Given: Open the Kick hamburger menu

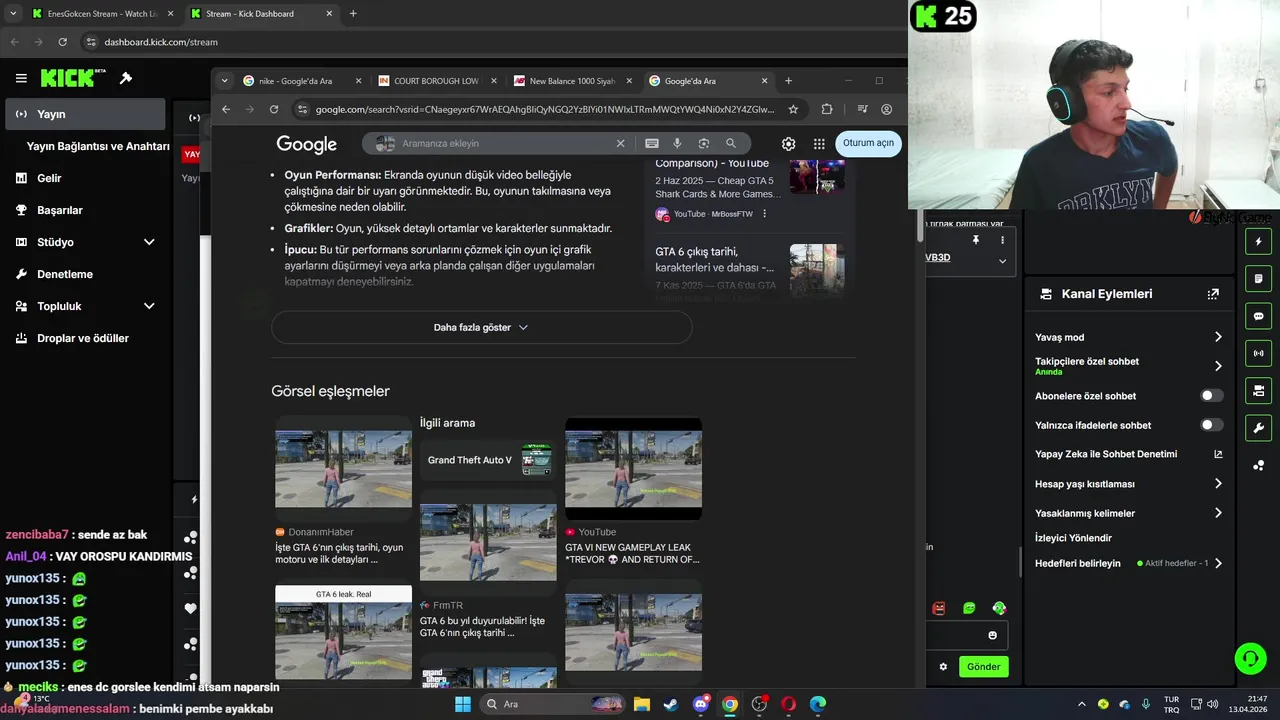Looking at the screenshot, I should [21, 78].
